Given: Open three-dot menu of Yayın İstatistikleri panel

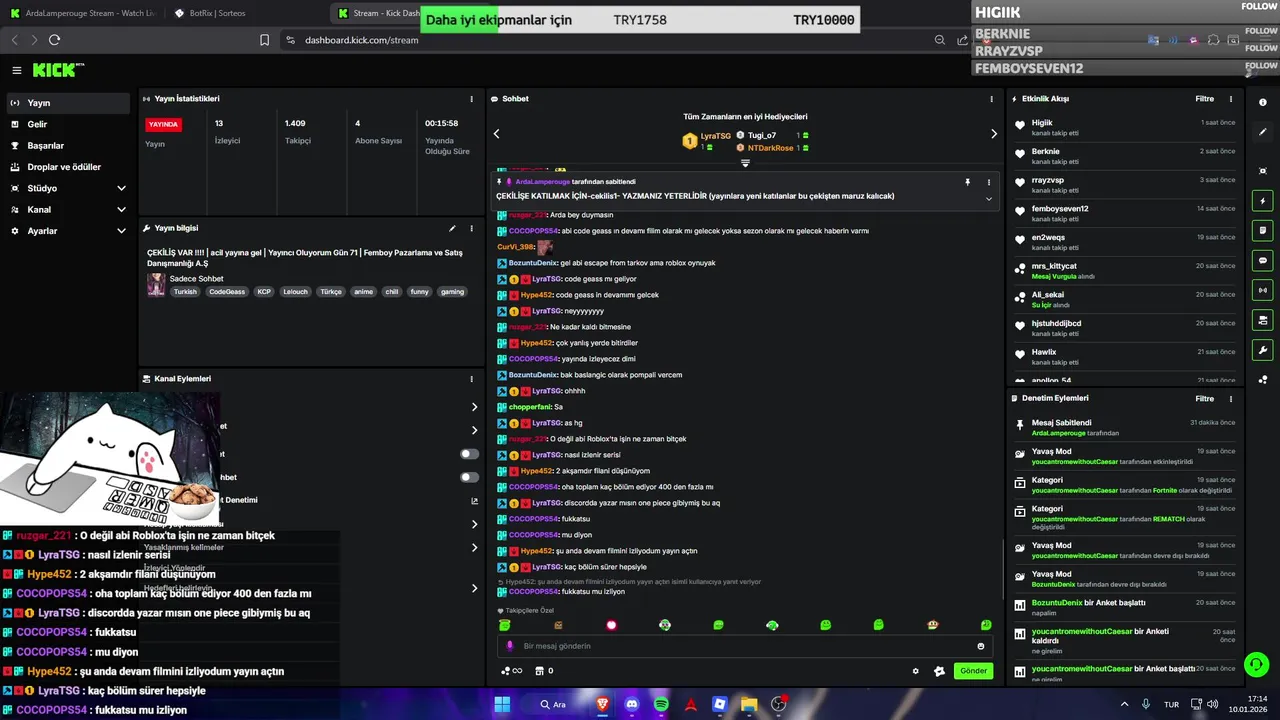Looking at the screenshot, I should click(x=472, y=99).
